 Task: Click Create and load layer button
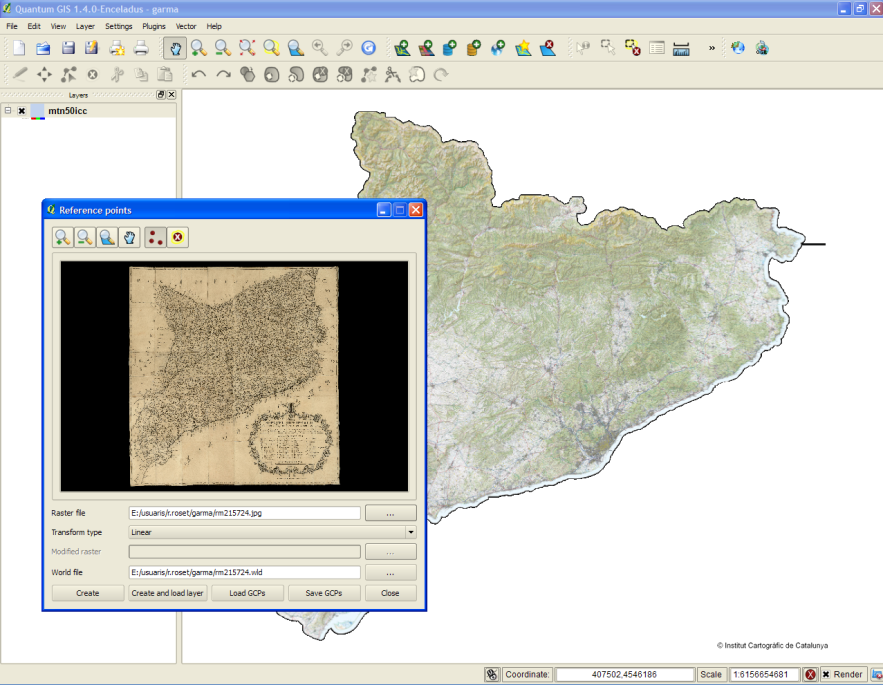coord(167,593)
